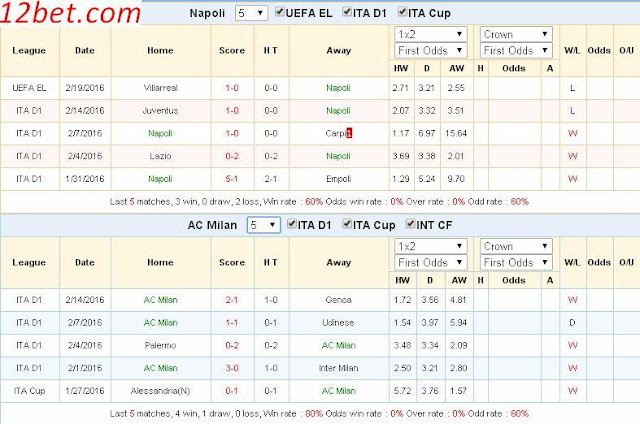Toggle the ITA Cup checkbox in Napoli section
Screen dimensions: 640x424
(x=402, y=12)
